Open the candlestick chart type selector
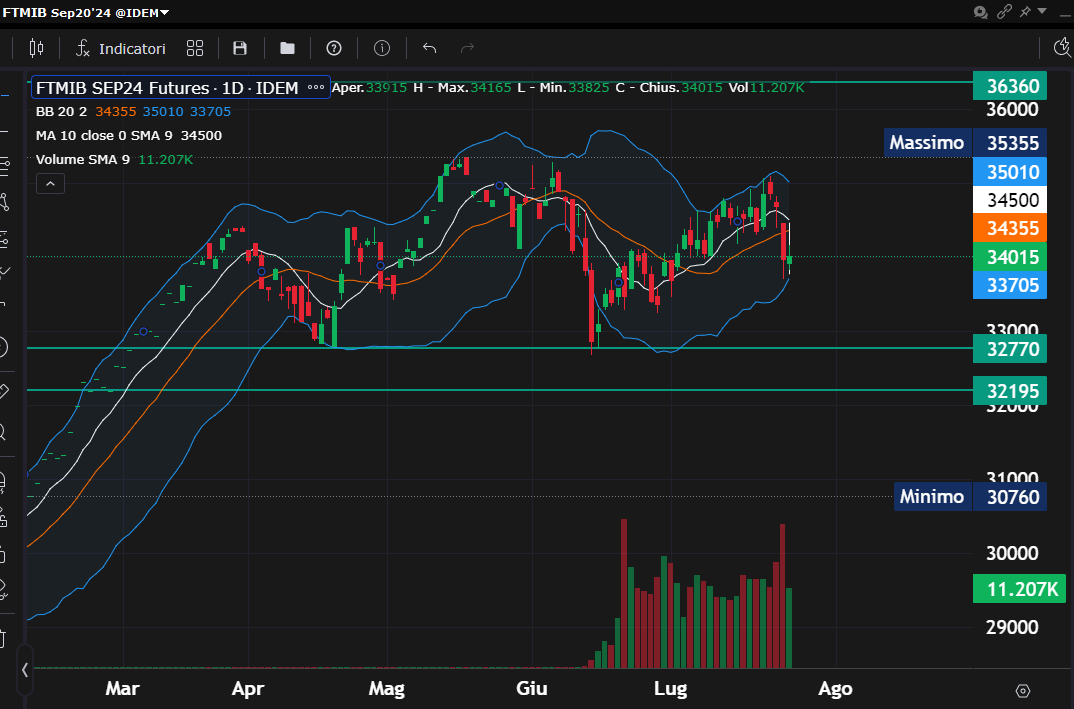Image resolution: width=1074 pixels, height=709 pixels. [x=37, y=48]
